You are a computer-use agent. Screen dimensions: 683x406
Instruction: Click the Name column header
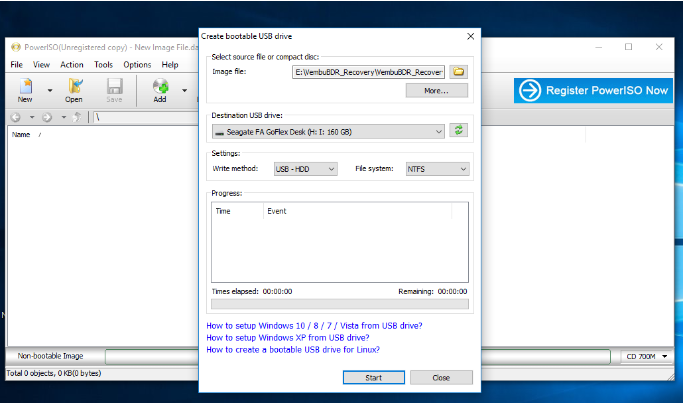pos(21,135)
